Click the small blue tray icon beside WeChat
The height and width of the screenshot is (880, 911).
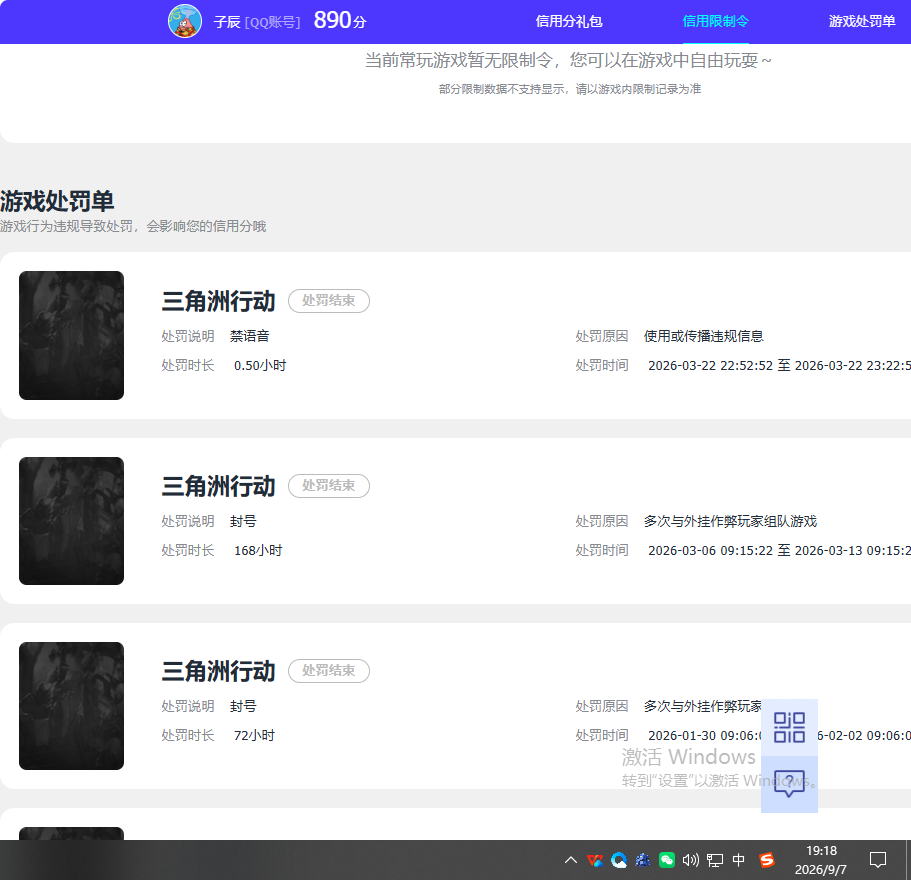point(643,860)
